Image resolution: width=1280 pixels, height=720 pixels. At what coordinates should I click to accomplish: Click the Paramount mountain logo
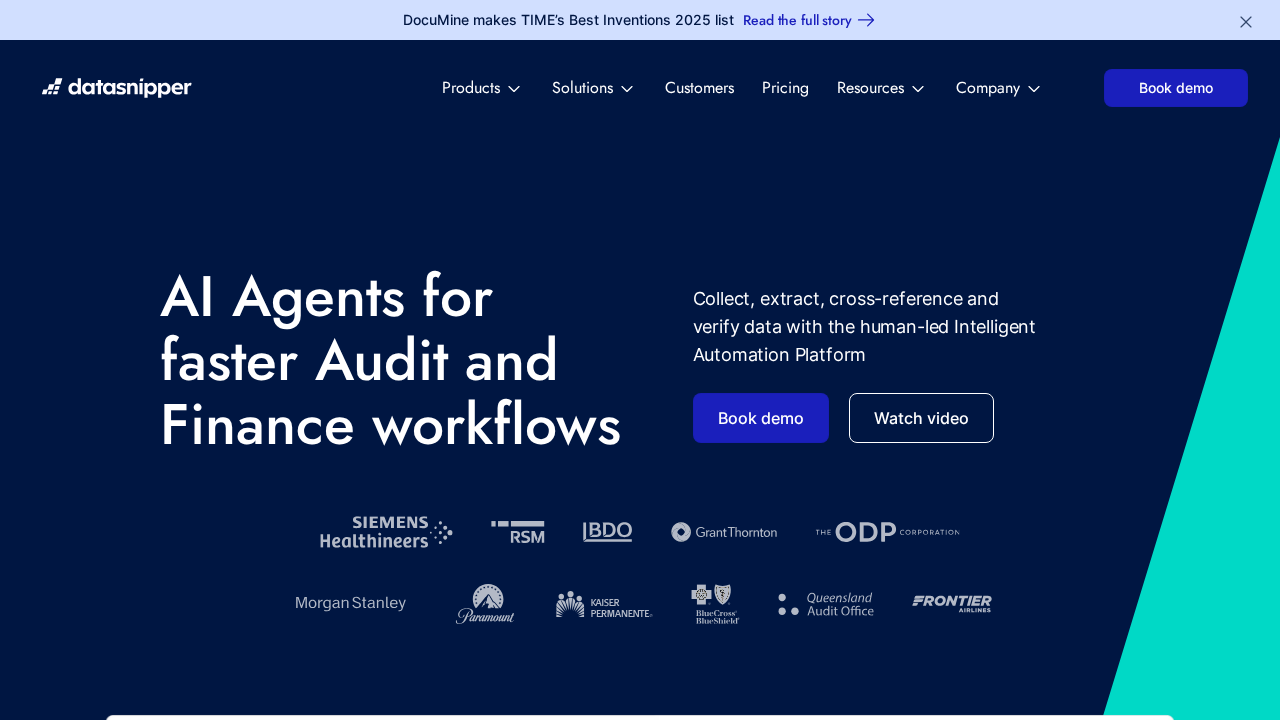485,603
